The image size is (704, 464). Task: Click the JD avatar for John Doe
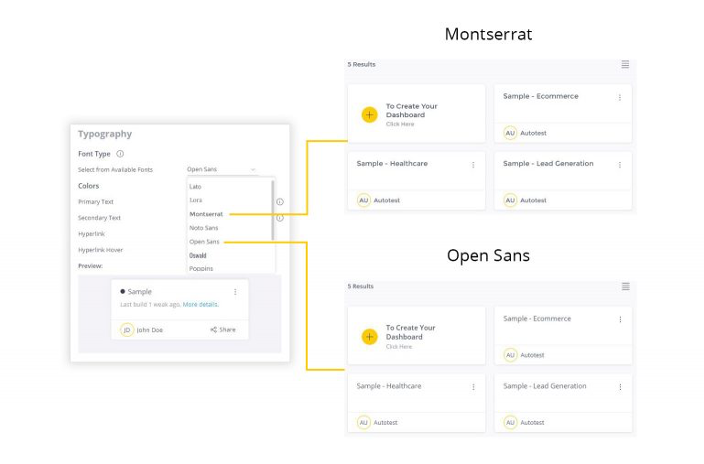[127, 330]
